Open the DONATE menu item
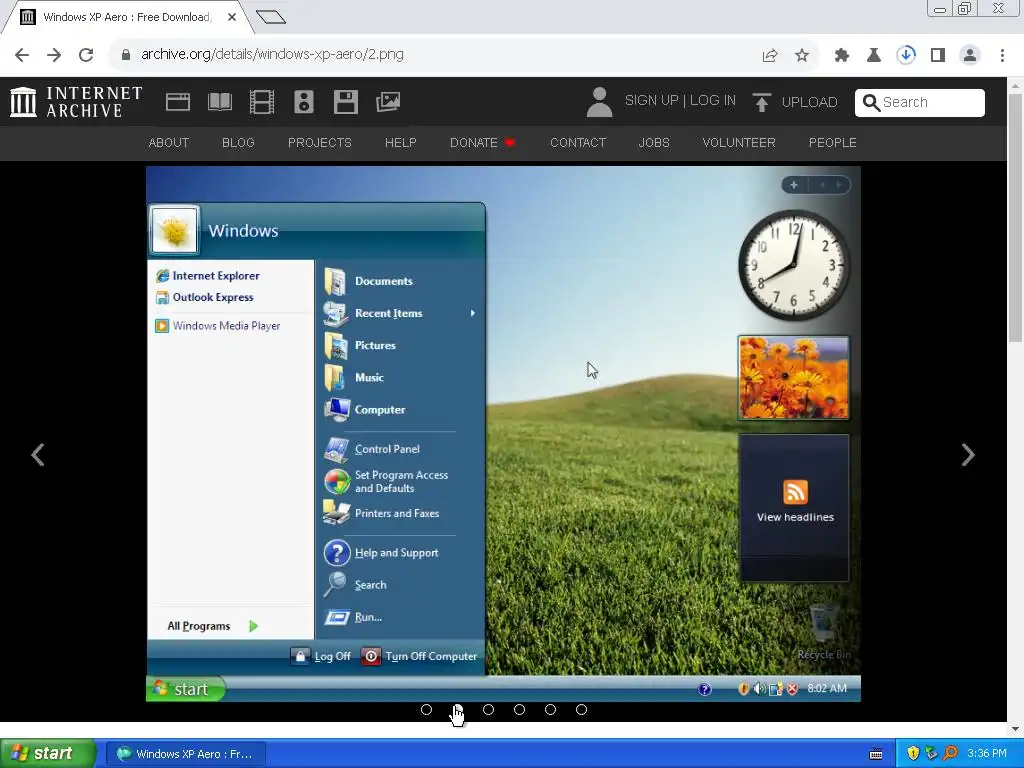1024x768 pixels. click(482, 142)
